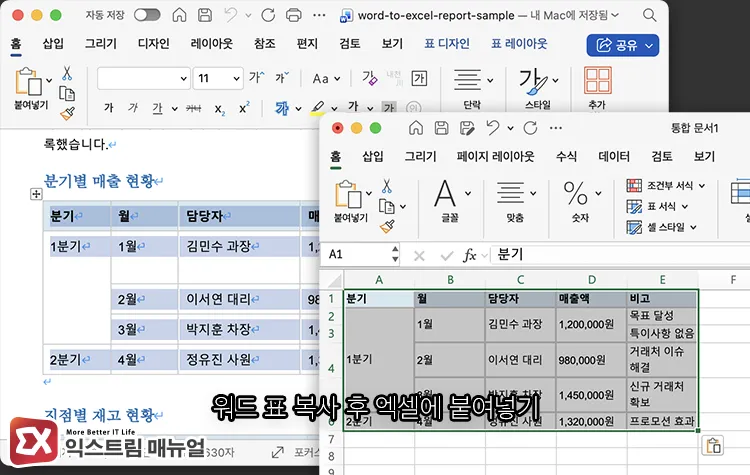Image resolution: width=750 pixels, height=475 pixels.
Task: Click the formula bar showing 분기
Action: 620,254
